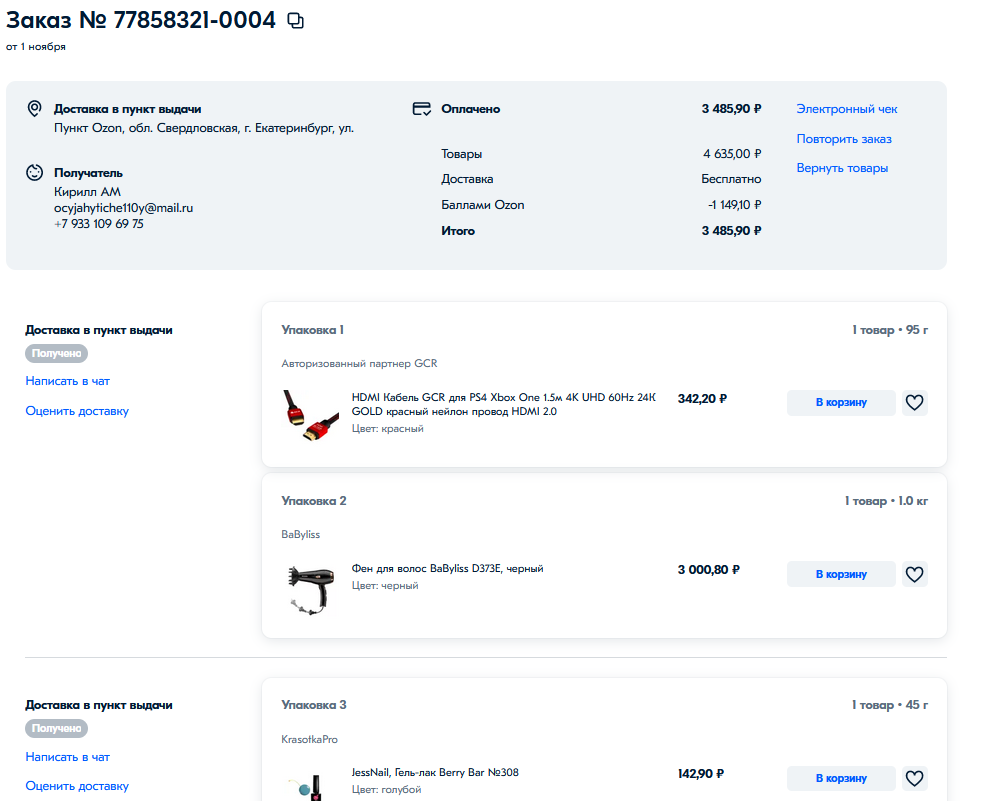Click the Упаковка 3 header
Viewport: 986px width, 801px height.
pos(314,705)
